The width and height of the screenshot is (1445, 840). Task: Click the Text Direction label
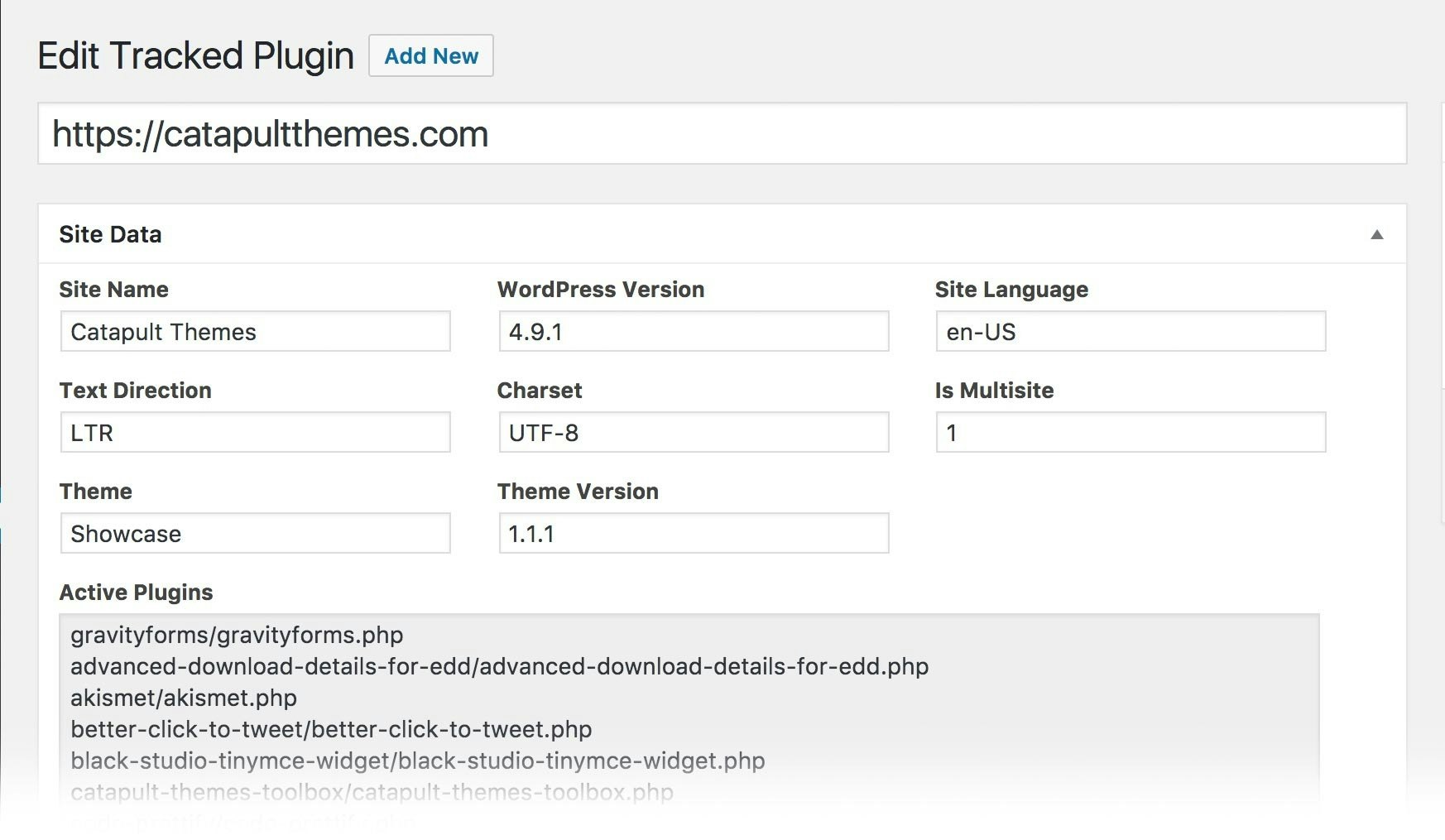coord(135,391)
